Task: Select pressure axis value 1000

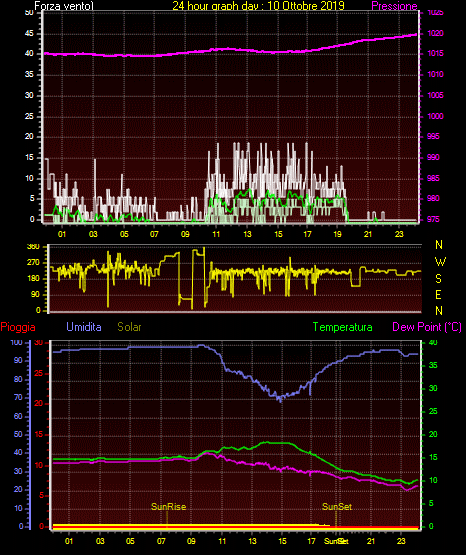Action: click(436, 116)
